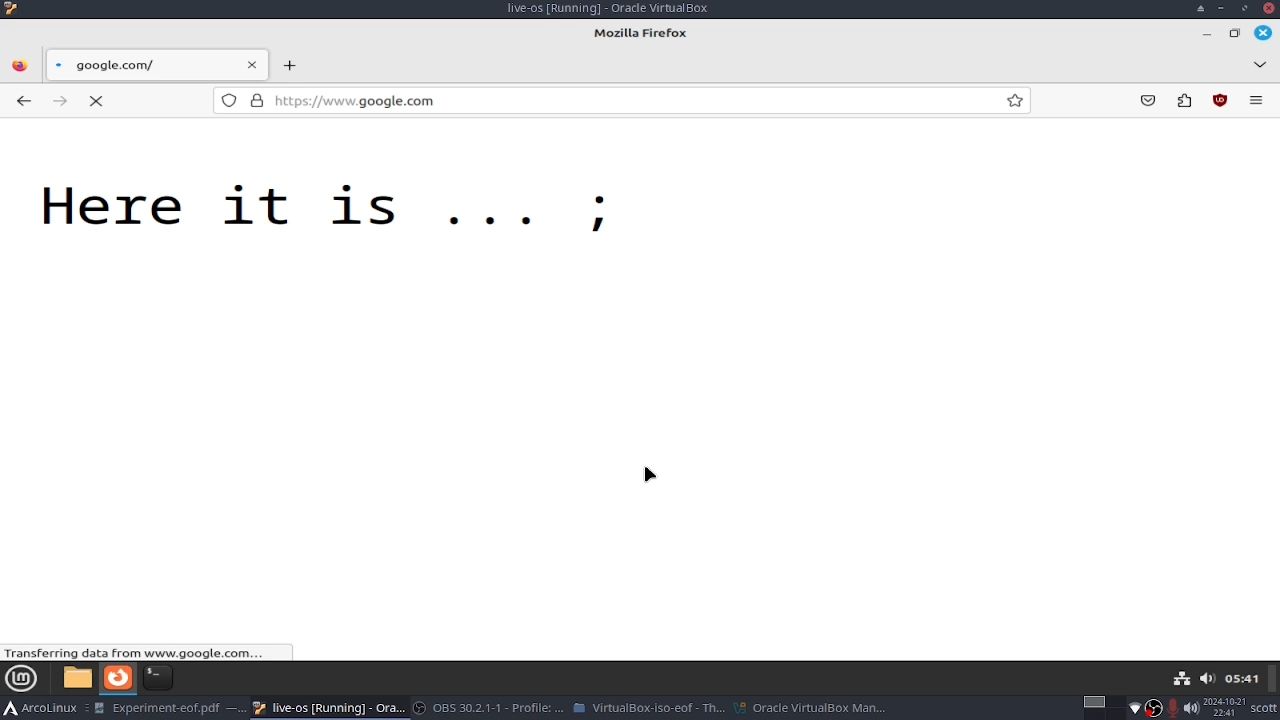Open the file manager folder in panel
The height and width of the screenshot is (720, 1280).
77,678
